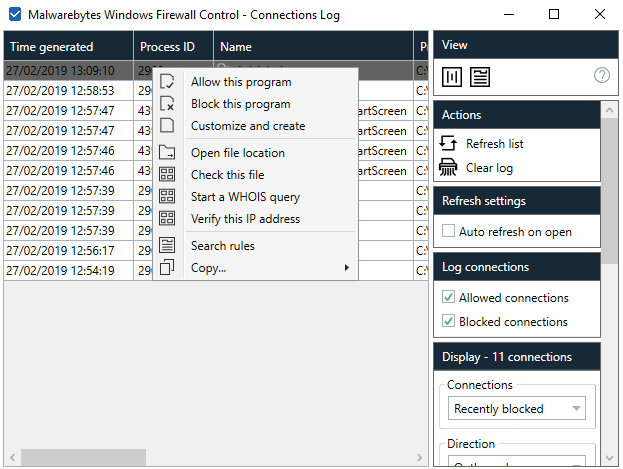Click the Log connections panel header

pos(517,267)
